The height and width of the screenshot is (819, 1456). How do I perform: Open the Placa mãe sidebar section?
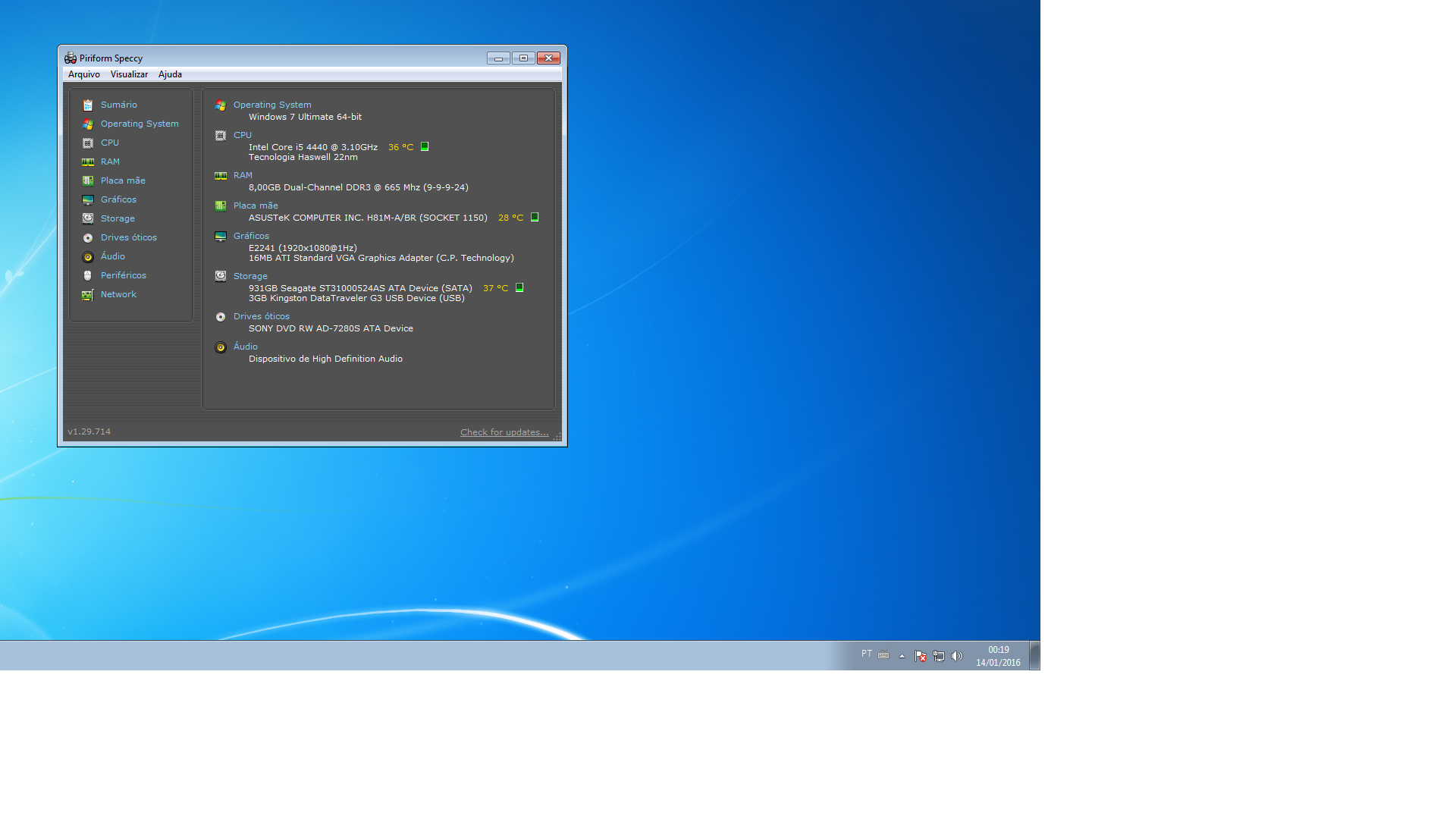(123, 180)
